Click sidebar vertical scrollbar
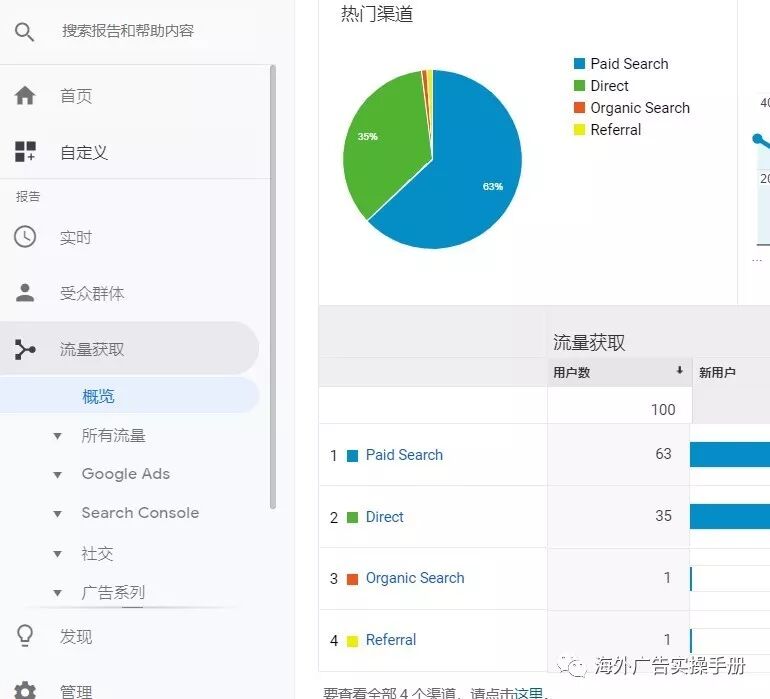The width and height of the screenshot is (770, 699). pyautogui.click(x=273, y=287)
